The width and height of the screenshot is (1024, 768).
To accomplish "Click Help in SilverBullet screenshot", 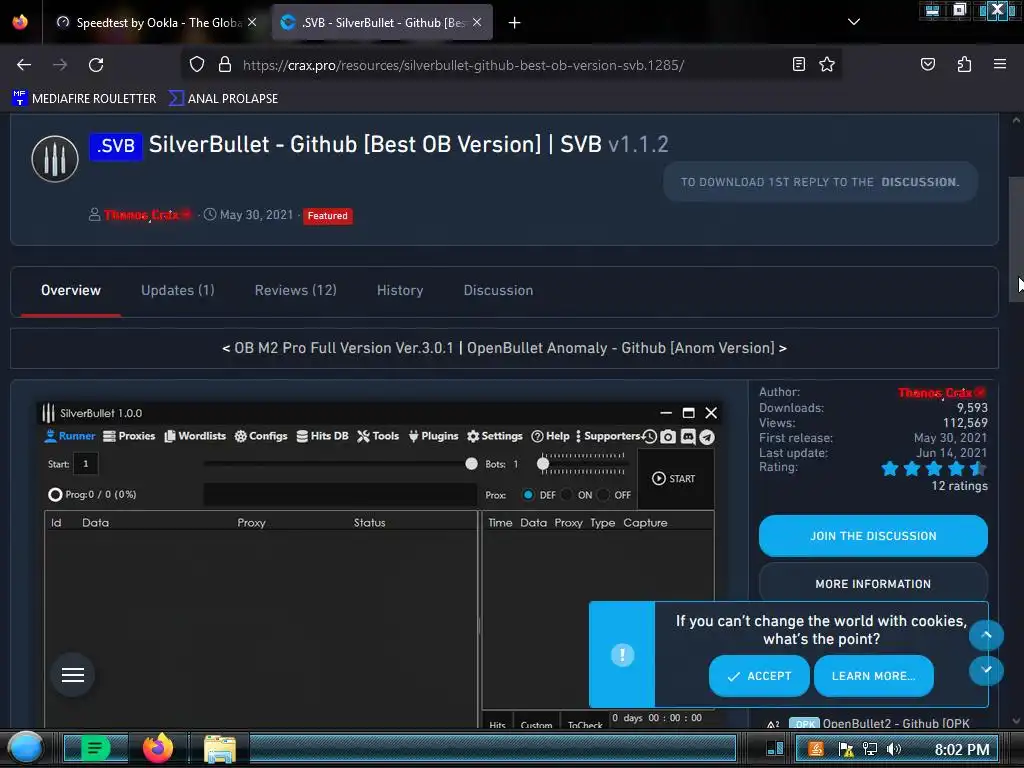I will click(x=550, y=436).
